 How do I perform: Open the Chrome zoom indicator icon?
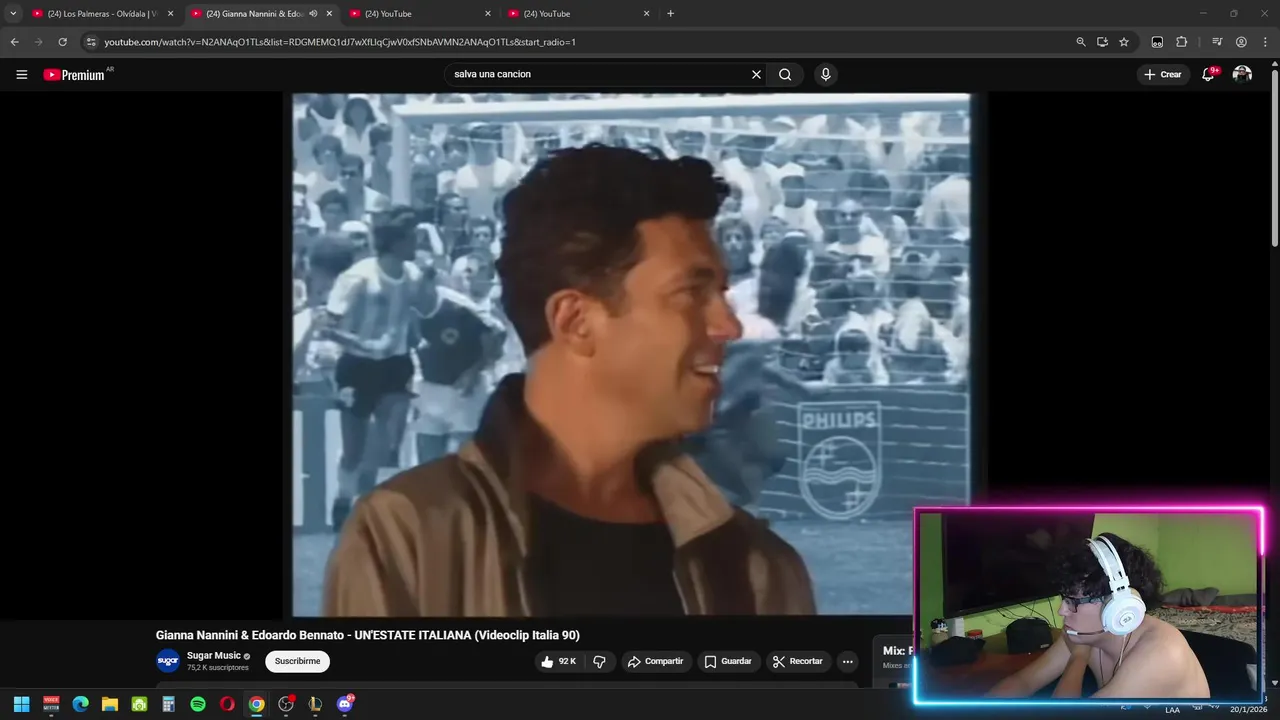[1080, 42]
